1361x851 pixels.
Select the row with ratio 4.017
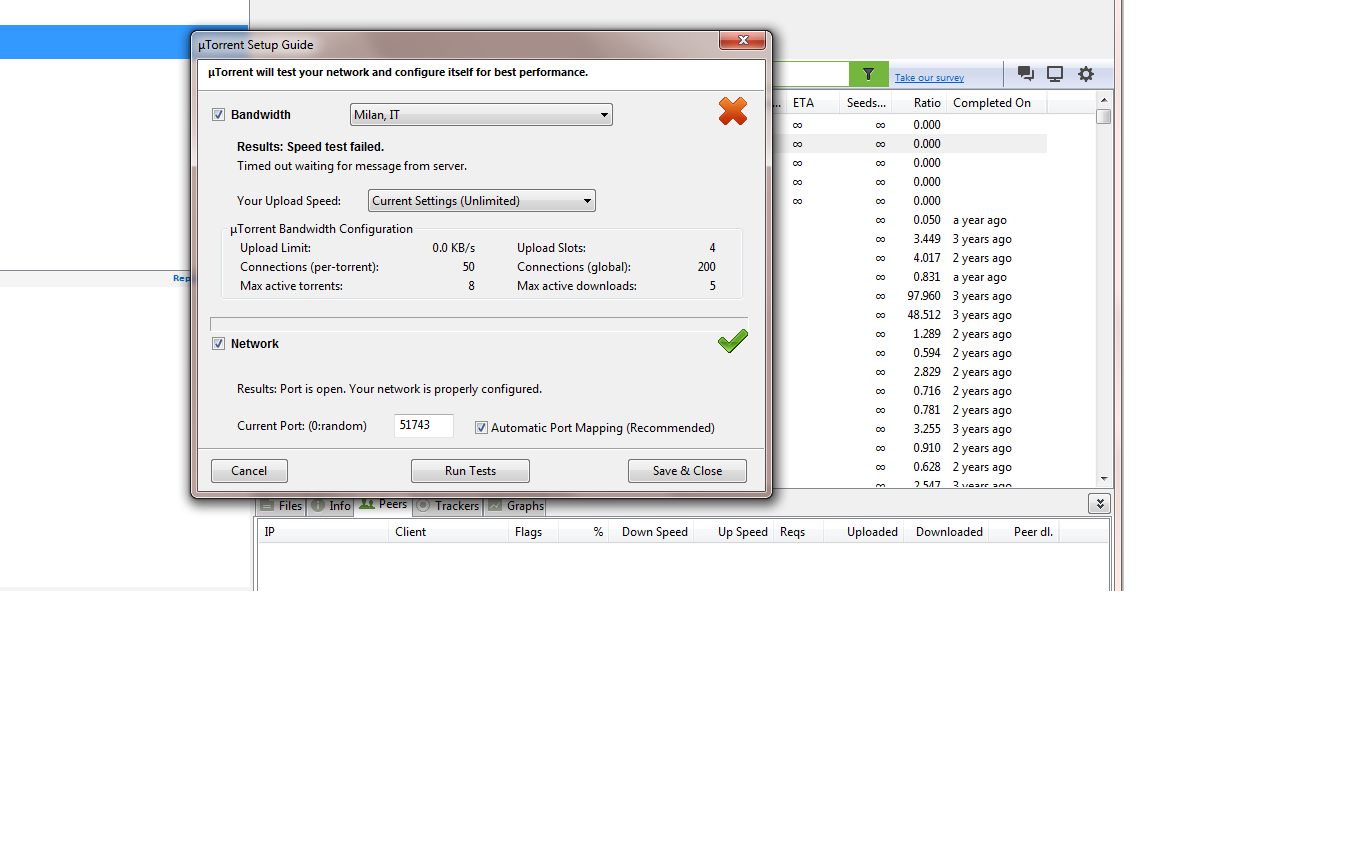point(908,258)
